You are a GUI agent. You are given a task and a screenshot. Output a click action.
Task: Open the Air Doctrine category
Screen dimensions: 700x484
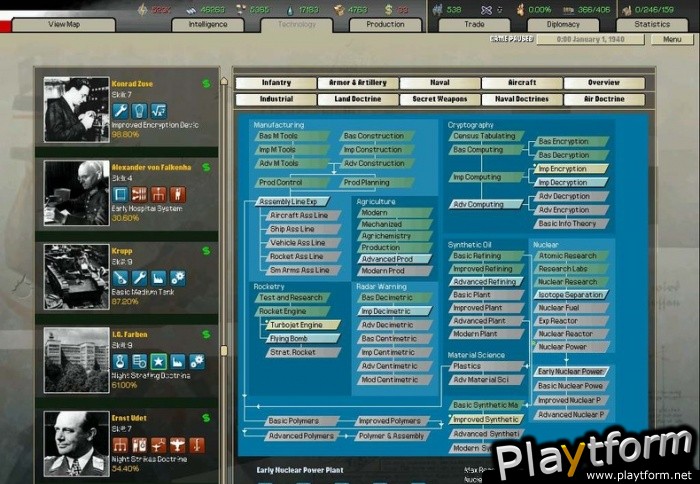tap(604, 100)
